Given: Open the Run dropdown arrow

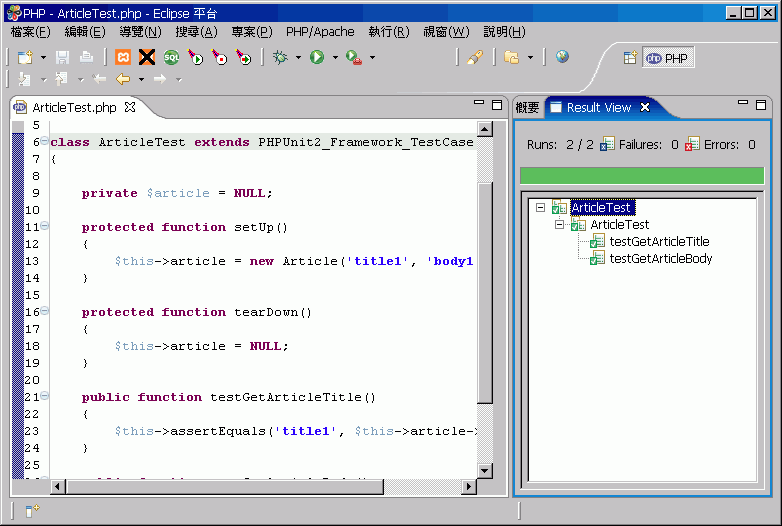Looking at the screenshot, I should 335,58.
